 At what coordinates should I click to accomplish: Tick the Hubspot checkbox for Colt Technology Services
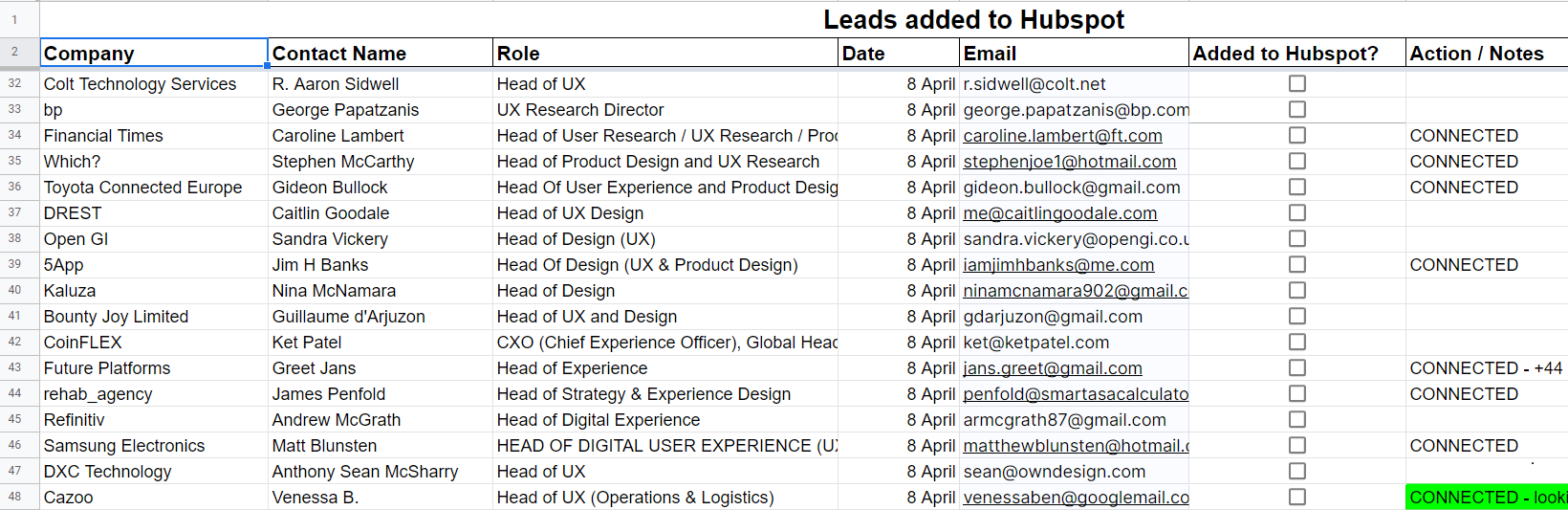[x=1296, y=84]
